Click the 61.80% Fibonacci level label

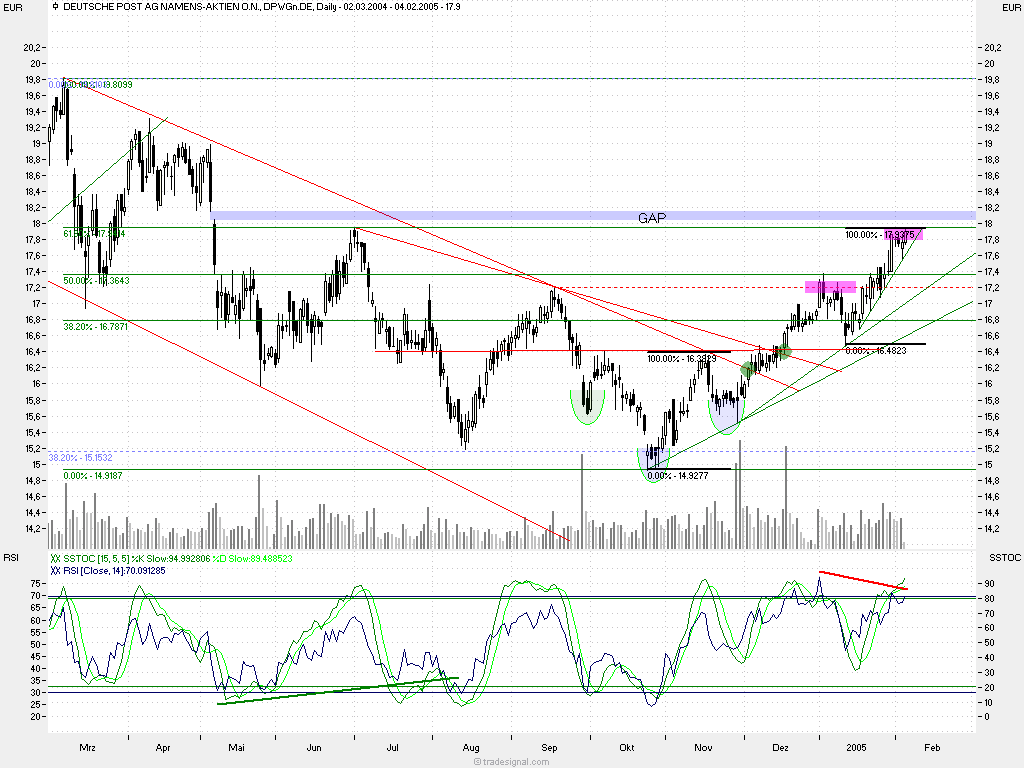coord(94,234)
